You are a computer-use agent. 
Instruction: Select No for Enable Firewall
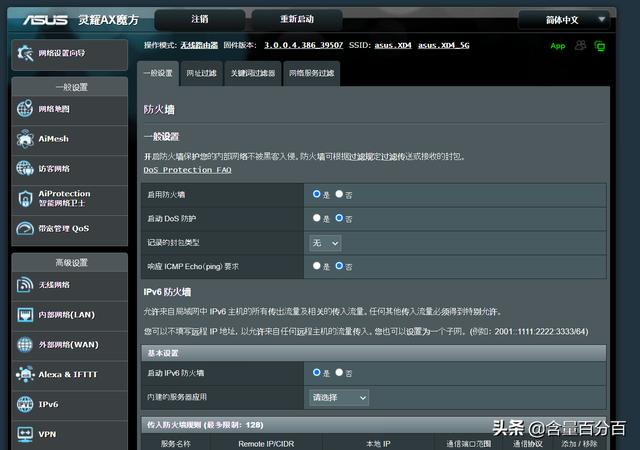[339, 194]
